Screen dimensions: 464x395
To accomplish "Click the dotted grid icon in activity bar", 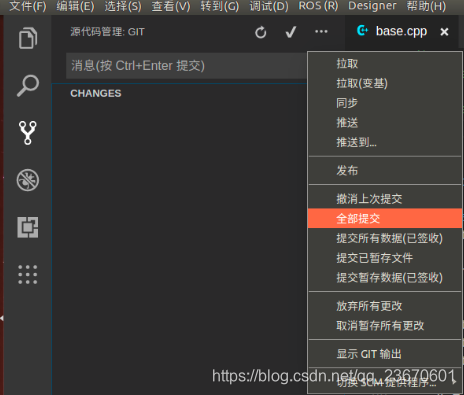I will [x=28, y=275].
